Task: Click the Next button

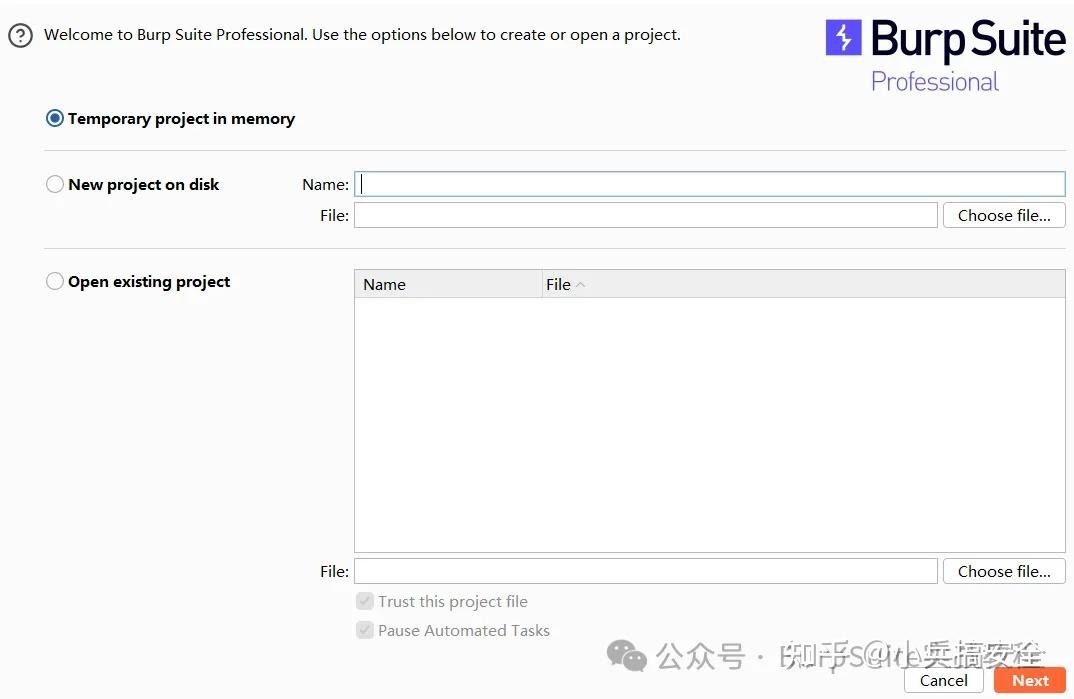Action: [1029, 680]
